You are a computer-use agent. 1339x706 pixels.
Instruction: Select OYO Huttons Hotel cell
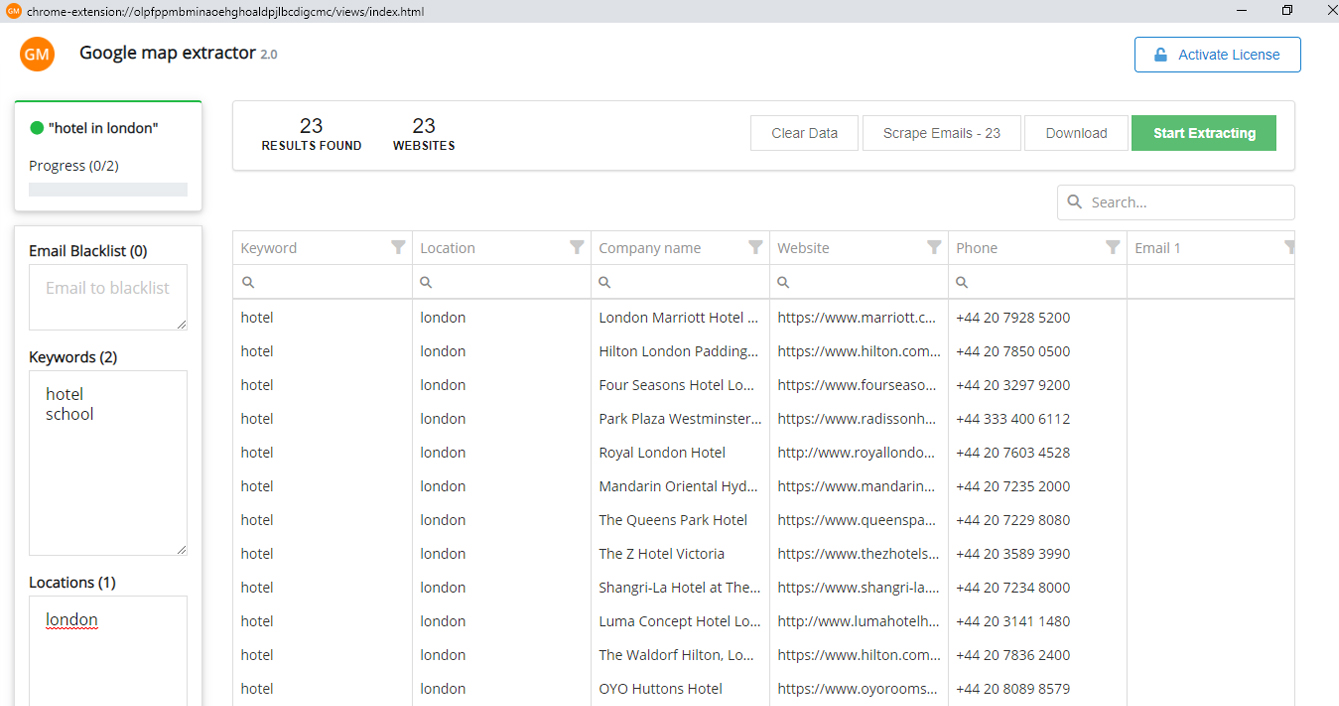tap(680, 689)
